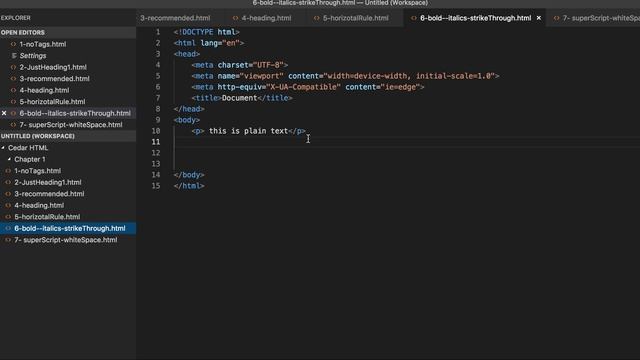Open 7- superScript-whiteSpace.html under Chapter 1

(66, 240)
